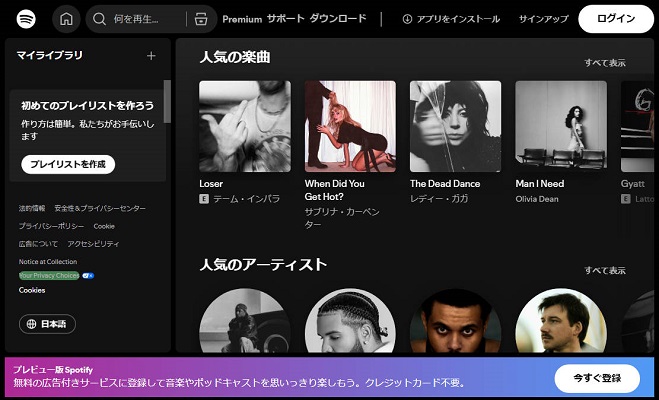Open アクセシビリティ link
Screen dimensions: 659x400
pos(93,244)
